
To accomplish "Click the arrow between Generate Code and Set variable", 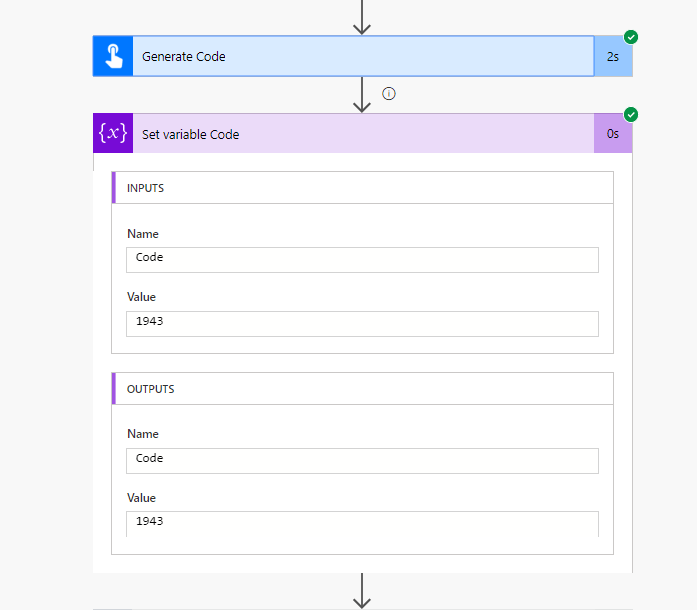I will 362,95.
